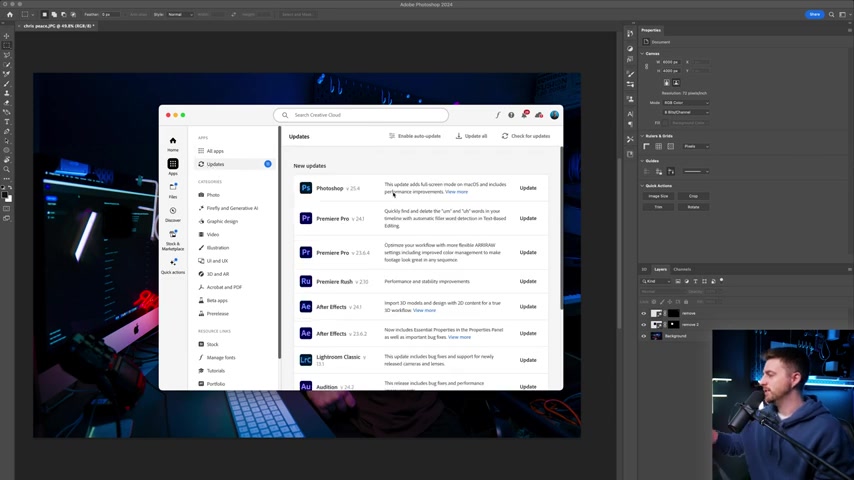Click the background color swatch

click(9, 199)
